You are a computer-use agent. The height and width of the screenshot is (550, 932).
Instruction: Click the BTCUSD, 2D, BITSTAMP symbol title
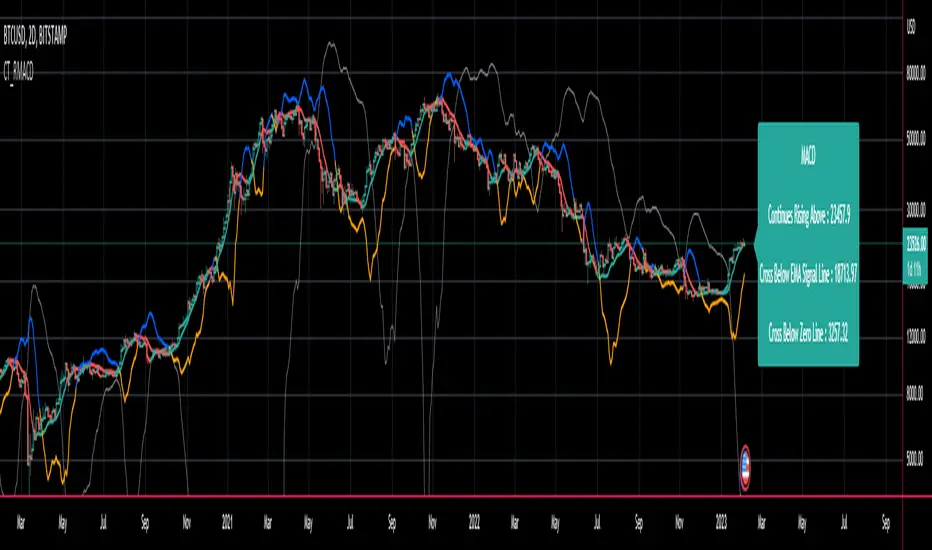[x=35, y=36]
